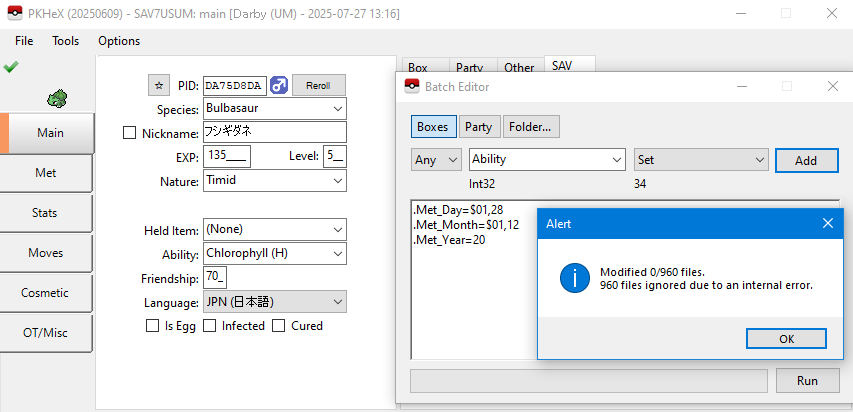Click the PKHeX app icon in title bar
This screenshot has height=412, width=853.
(15, 13)
